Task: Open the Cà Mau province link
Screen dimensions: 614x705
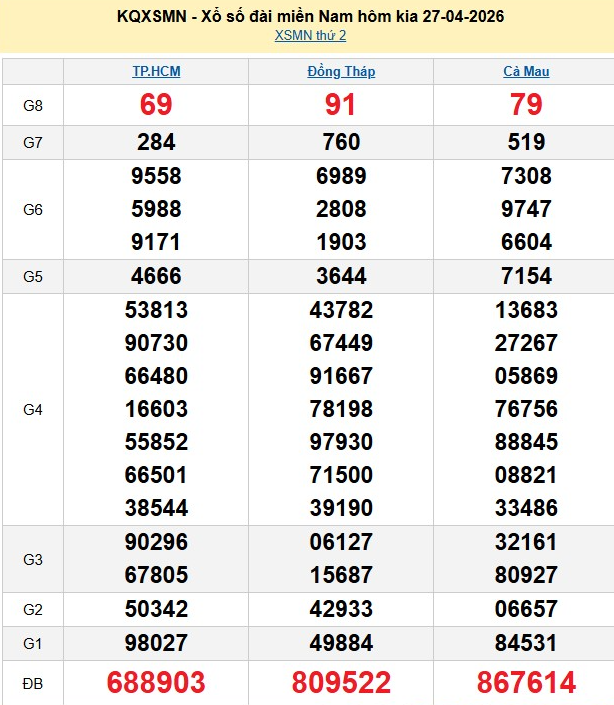Action: pyautogui.click(x=526, y=72)
